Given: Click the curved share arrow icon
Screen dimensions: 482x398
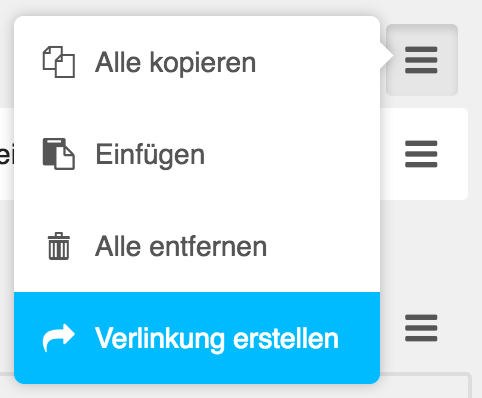Looking at the screenshot, I should (x=59, y=338).
